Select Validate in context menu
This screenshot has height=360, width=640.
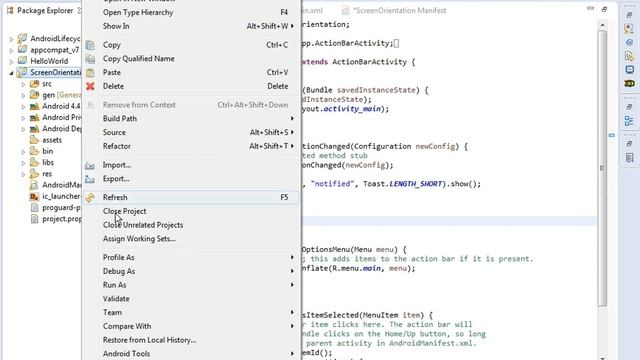(x=191, y=299)
